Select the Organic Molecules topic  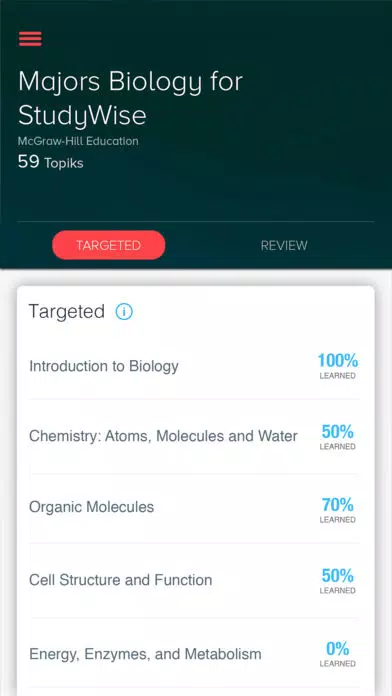tap(194, 507)
